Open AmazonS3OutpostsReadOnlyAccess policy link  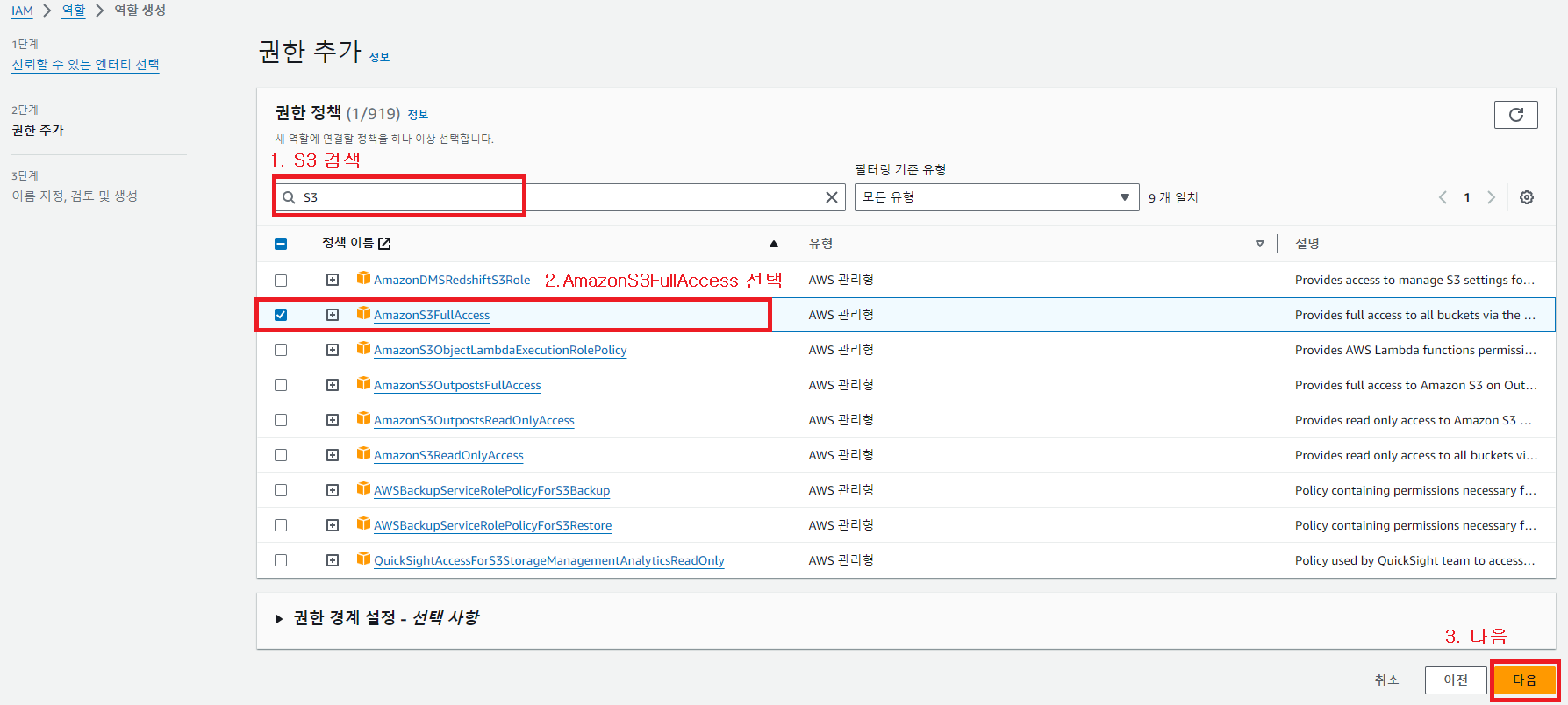click(x=474, y=420)
